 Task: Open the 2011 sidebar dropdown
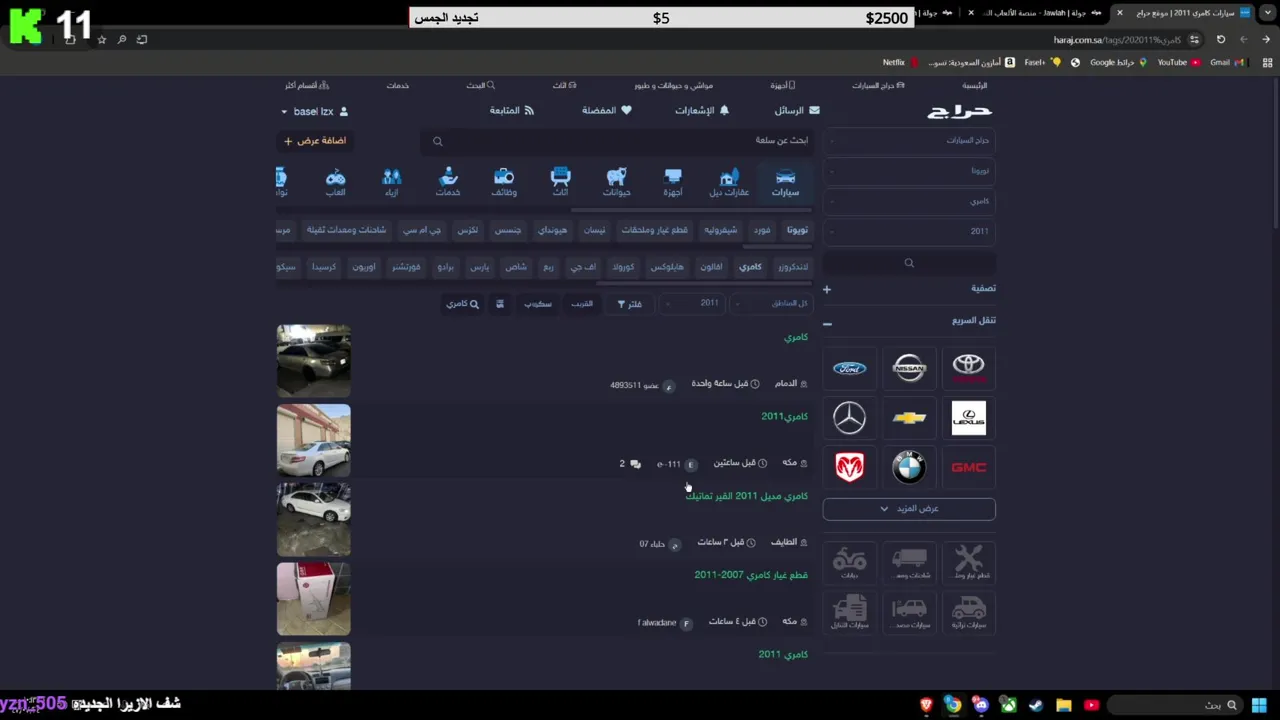click(909, 231)
